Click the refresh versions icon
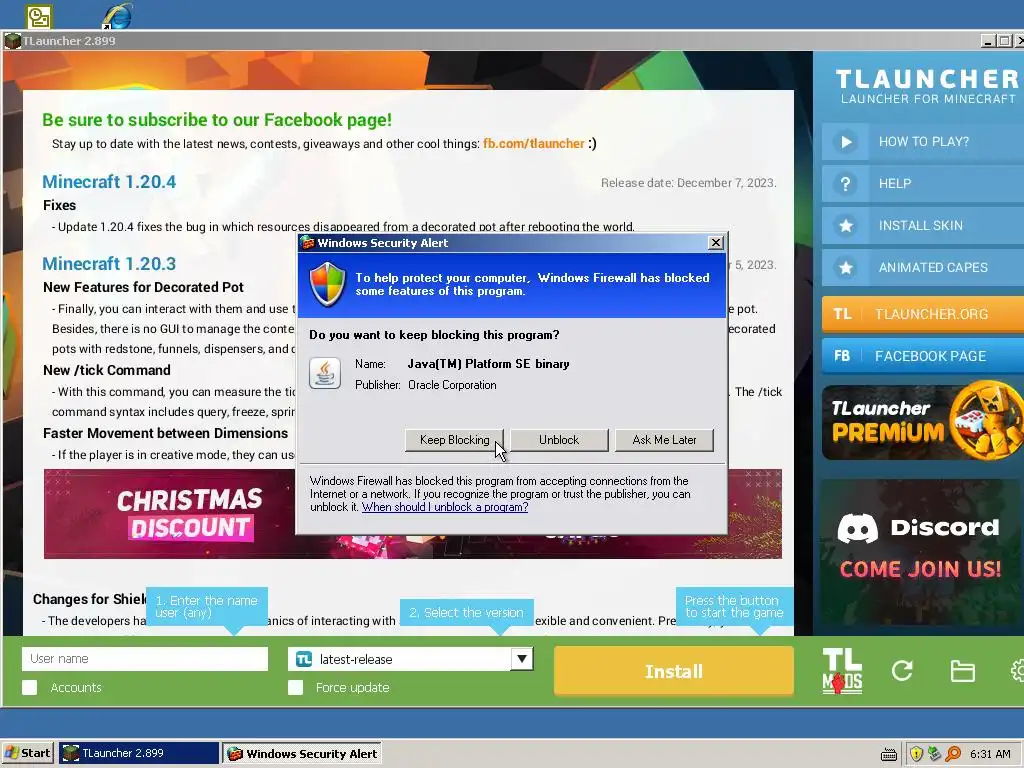This screenshot has height=768, width=1024. click(903, 671)
